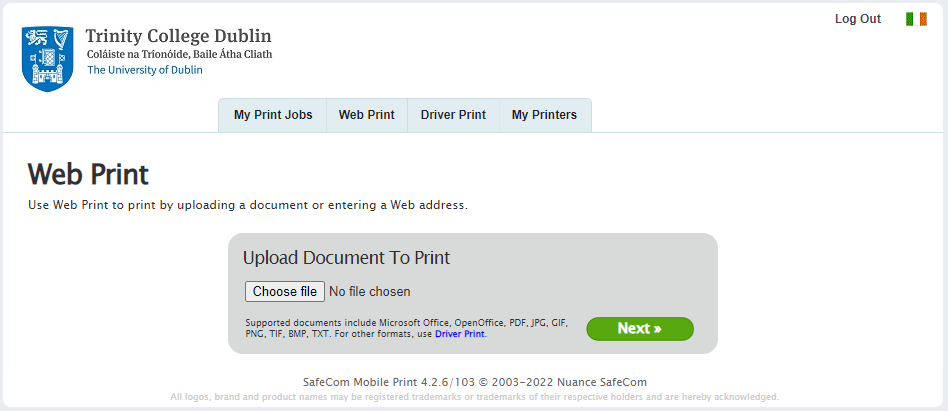948x411 pixels.
Task: Click 'The University of Dublin' text
Action: tap(145, 70)
